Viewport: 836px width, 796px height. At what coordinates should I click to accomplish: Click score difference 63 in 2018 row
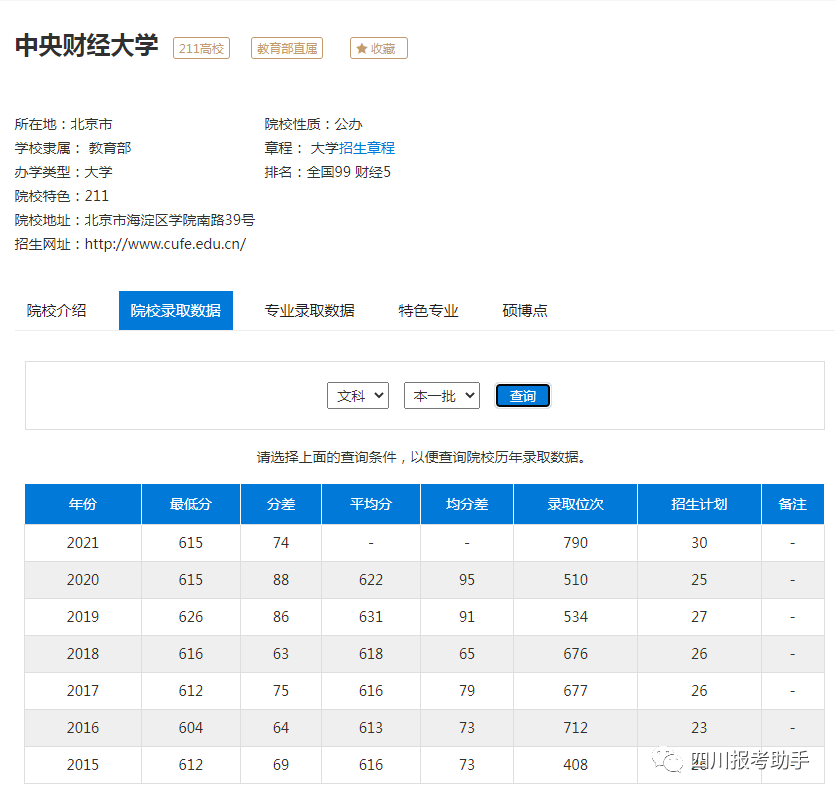click(281, 654)
